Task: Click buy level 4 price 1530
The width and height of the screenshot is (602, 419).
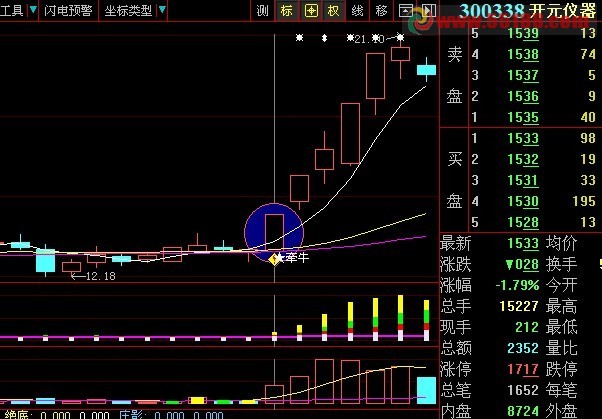Action: [x=523, y=201]
